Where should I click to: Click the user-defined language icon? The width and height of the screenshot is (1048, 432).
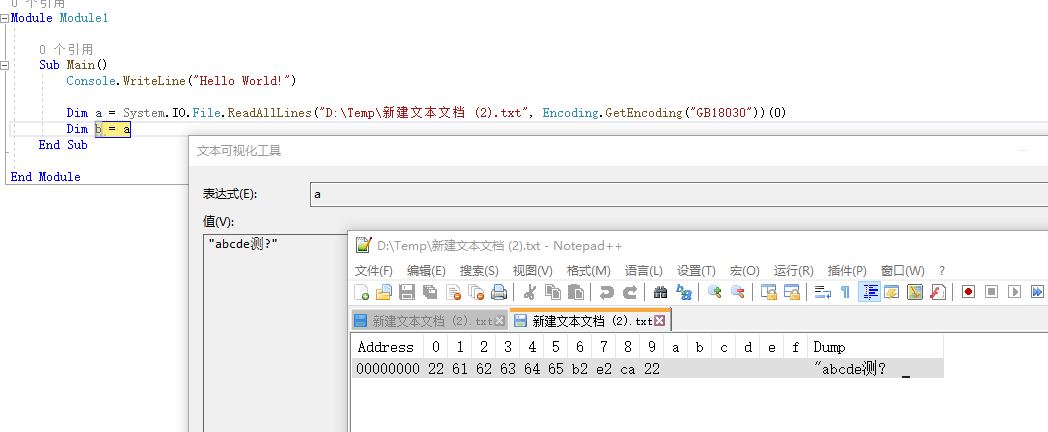pos(892,292)
